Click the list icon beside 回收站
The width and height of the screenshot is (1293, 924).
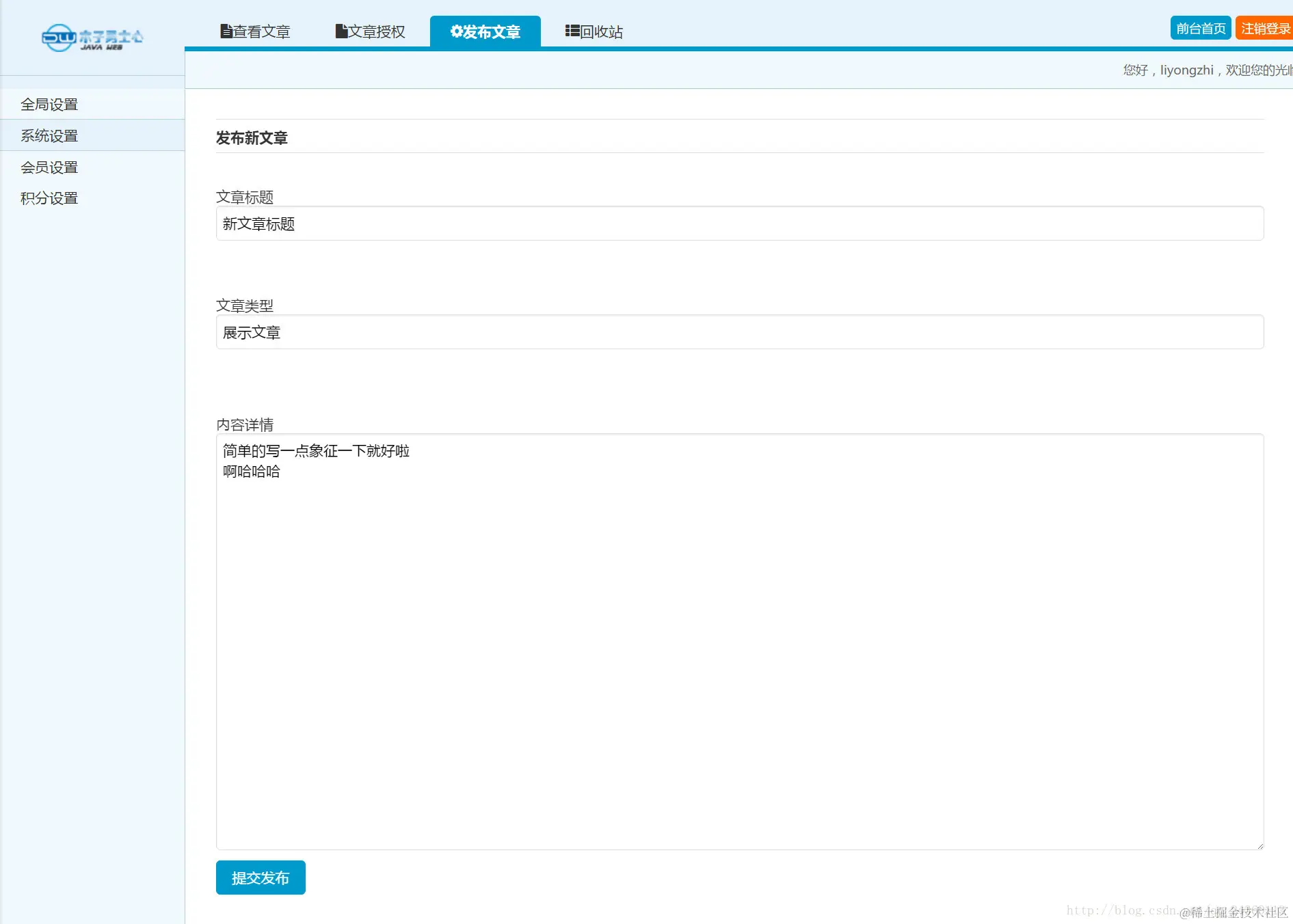coord(572,31)
